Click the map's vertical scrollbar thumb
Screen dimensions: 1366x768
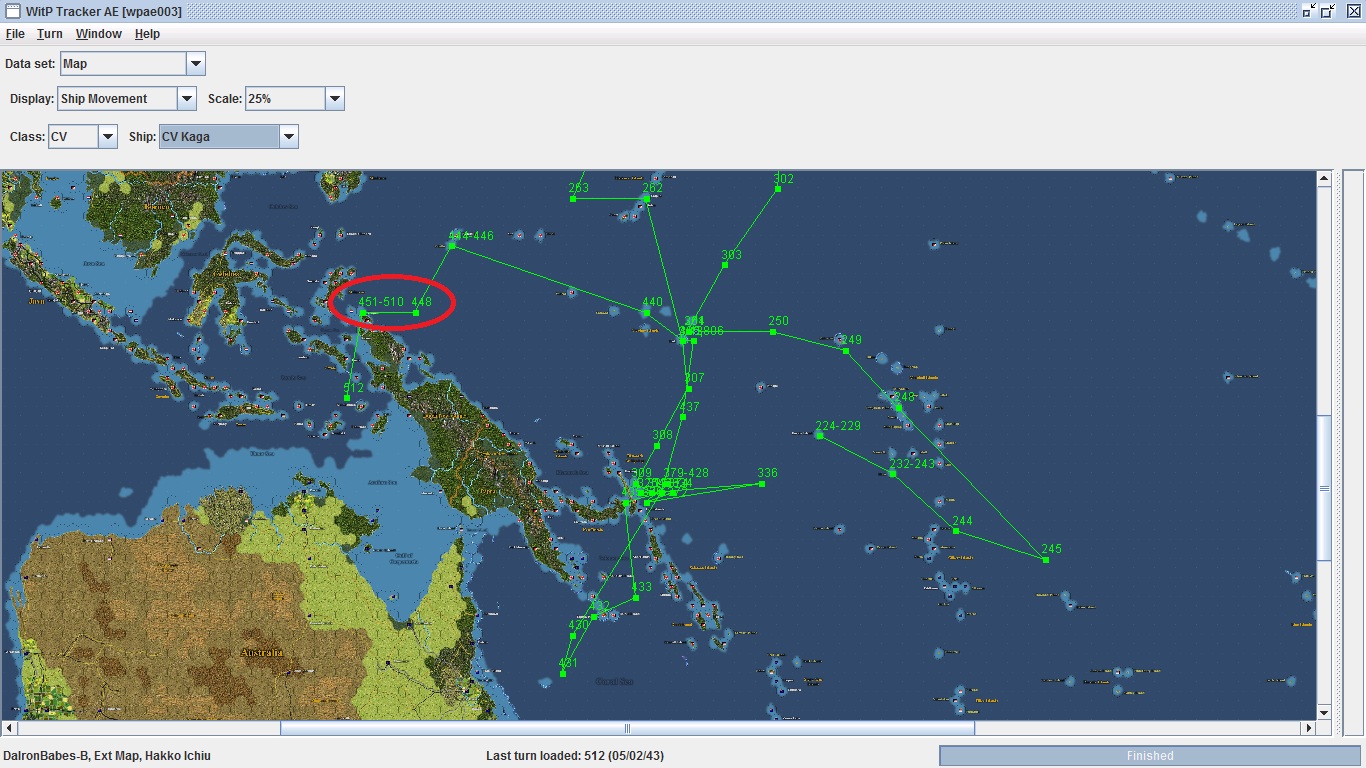click(1324, 487)
